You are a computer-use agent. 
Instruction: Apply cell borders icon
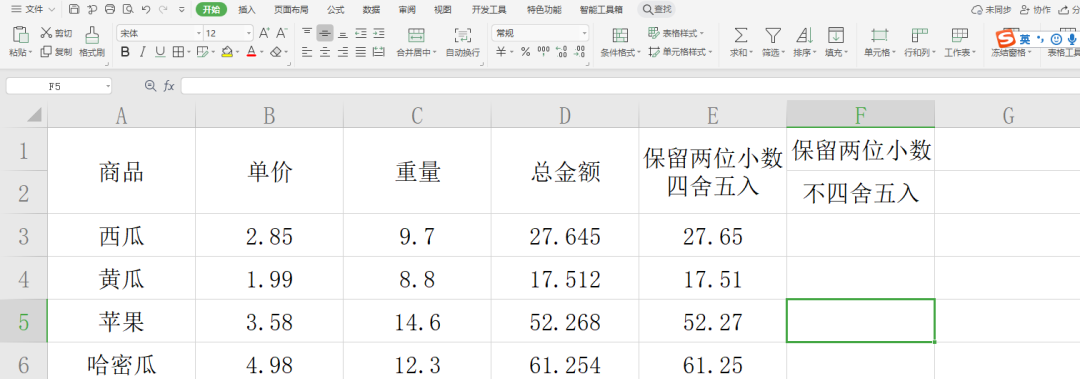point(177,52)
